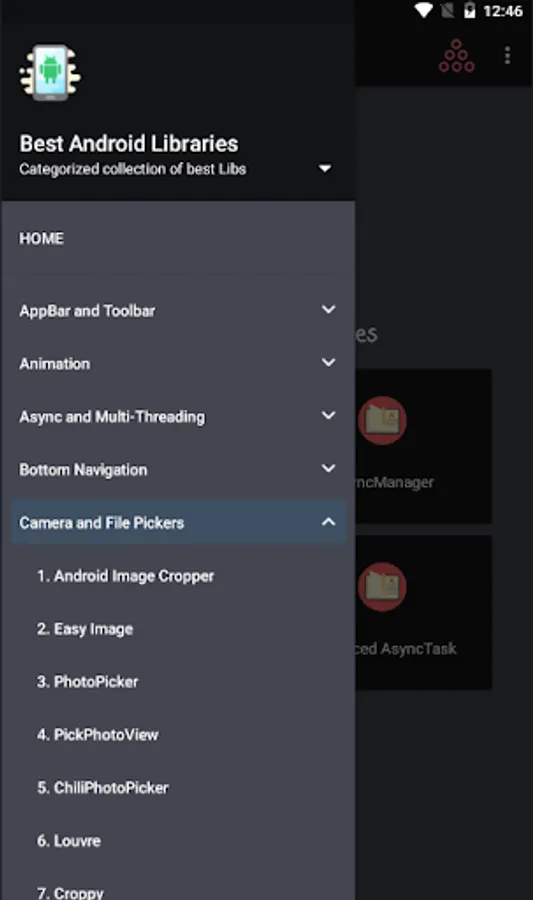Tap the 12:46 clock in status bar

[x=503, y=11]
